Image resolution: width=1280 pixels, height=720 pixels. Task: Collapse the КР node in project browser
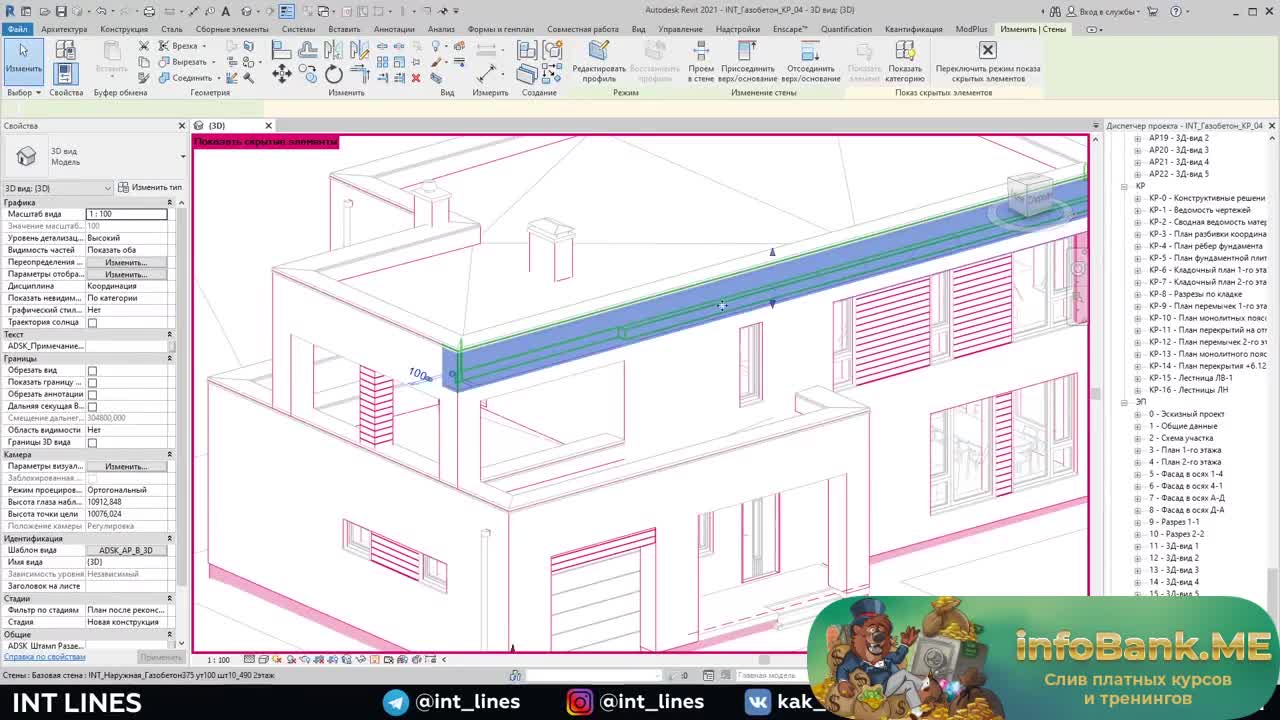coord(1125,186)
